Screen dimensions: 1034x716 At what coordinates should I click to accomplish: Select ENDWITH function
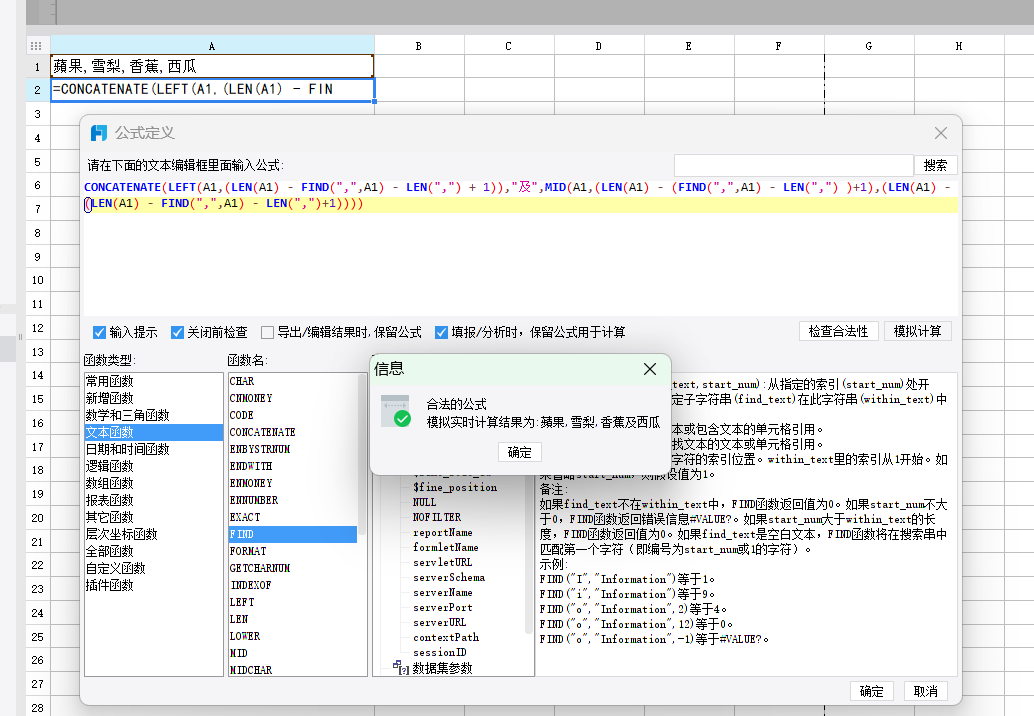[293, 466]
